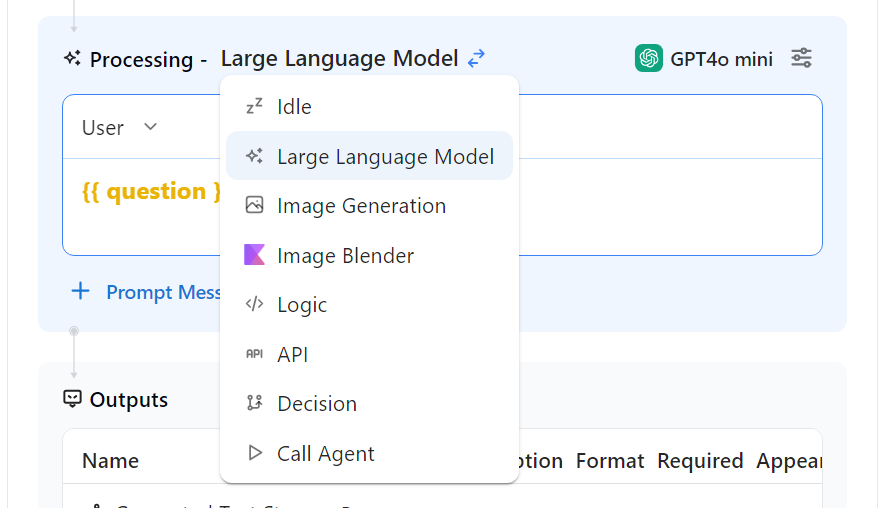Image resolution: width=885 pixels, height=508 pixels.
Task: Click the Idle sleep icon in the menu
Action: click(254, 107)
